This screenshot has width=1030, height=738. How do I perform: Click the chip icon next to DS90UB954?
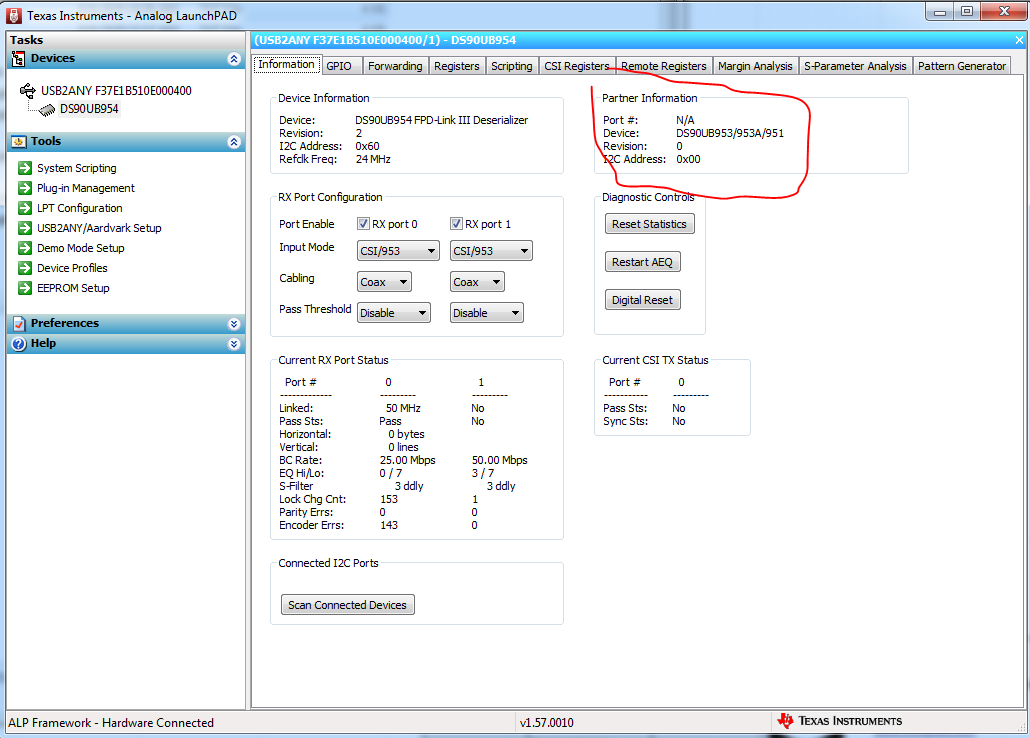[47, 110]
